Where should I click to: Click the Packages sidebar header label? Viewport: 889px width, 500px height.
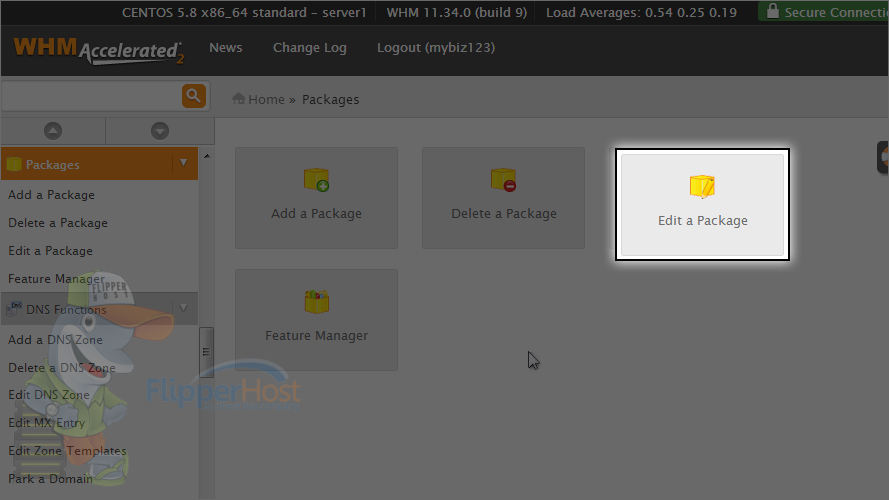(x=53, y=165)
